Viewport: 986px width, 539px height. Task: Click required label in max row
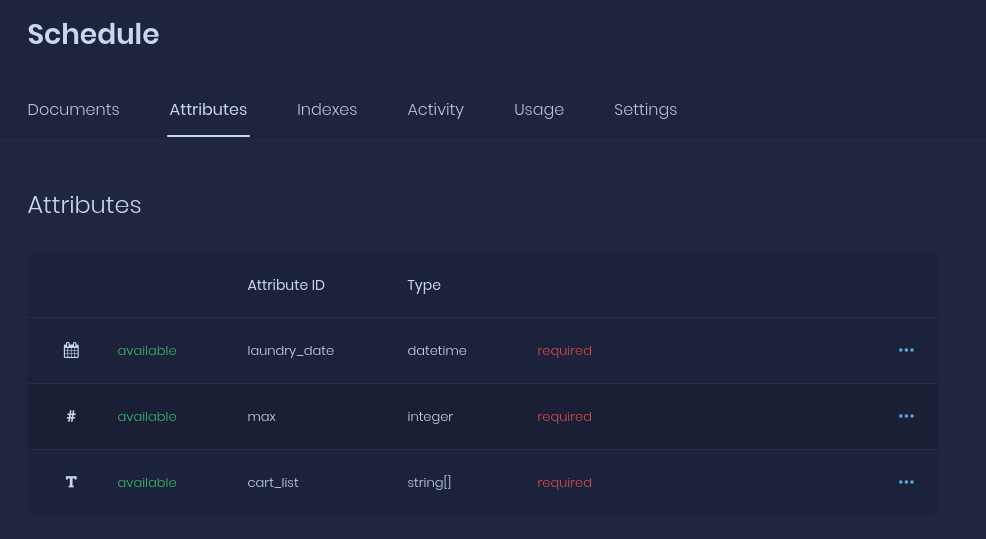[565, 417]
